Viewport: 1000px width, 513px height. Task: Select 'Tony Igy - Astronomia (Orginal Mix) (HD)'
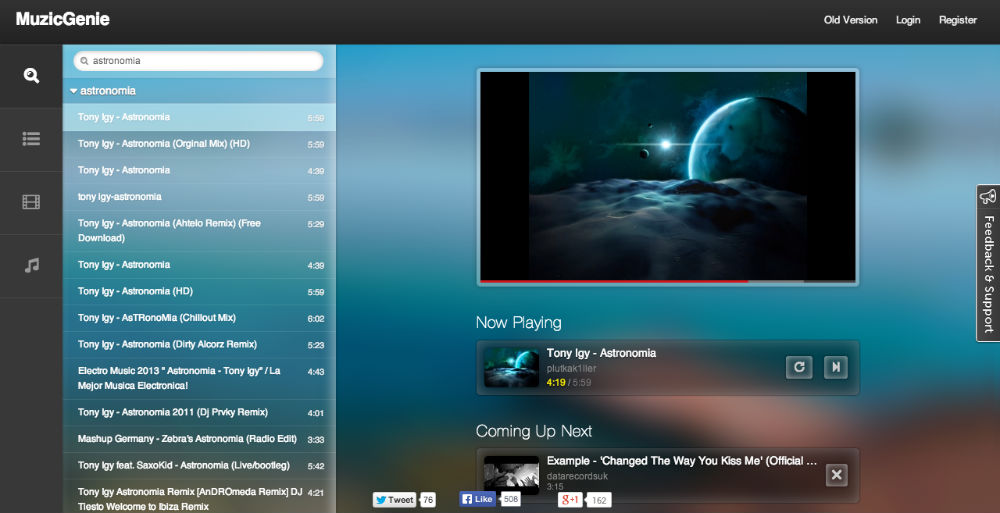click(x=199, y=144)
